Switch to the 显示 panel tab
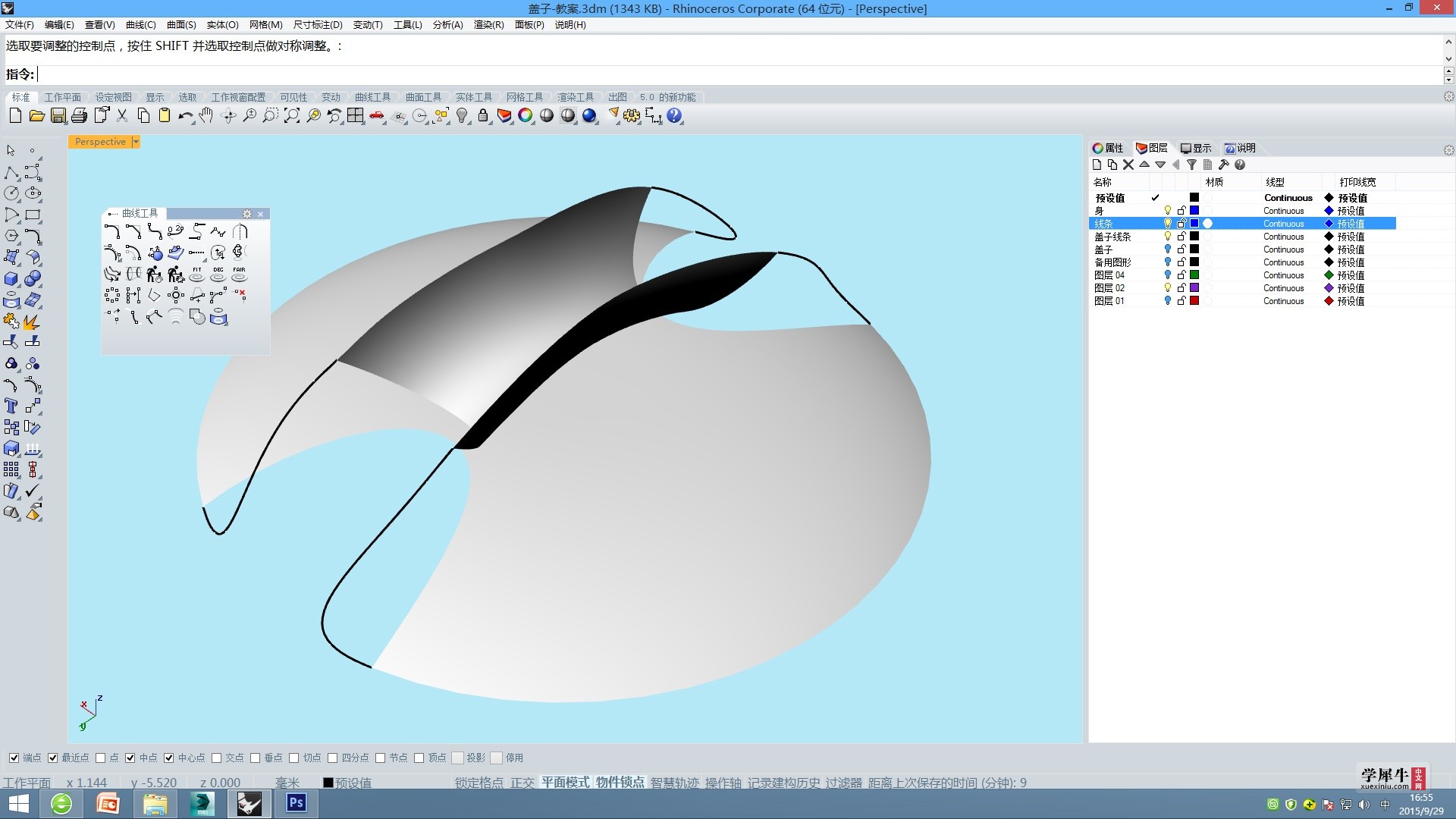 [1196, 148]
